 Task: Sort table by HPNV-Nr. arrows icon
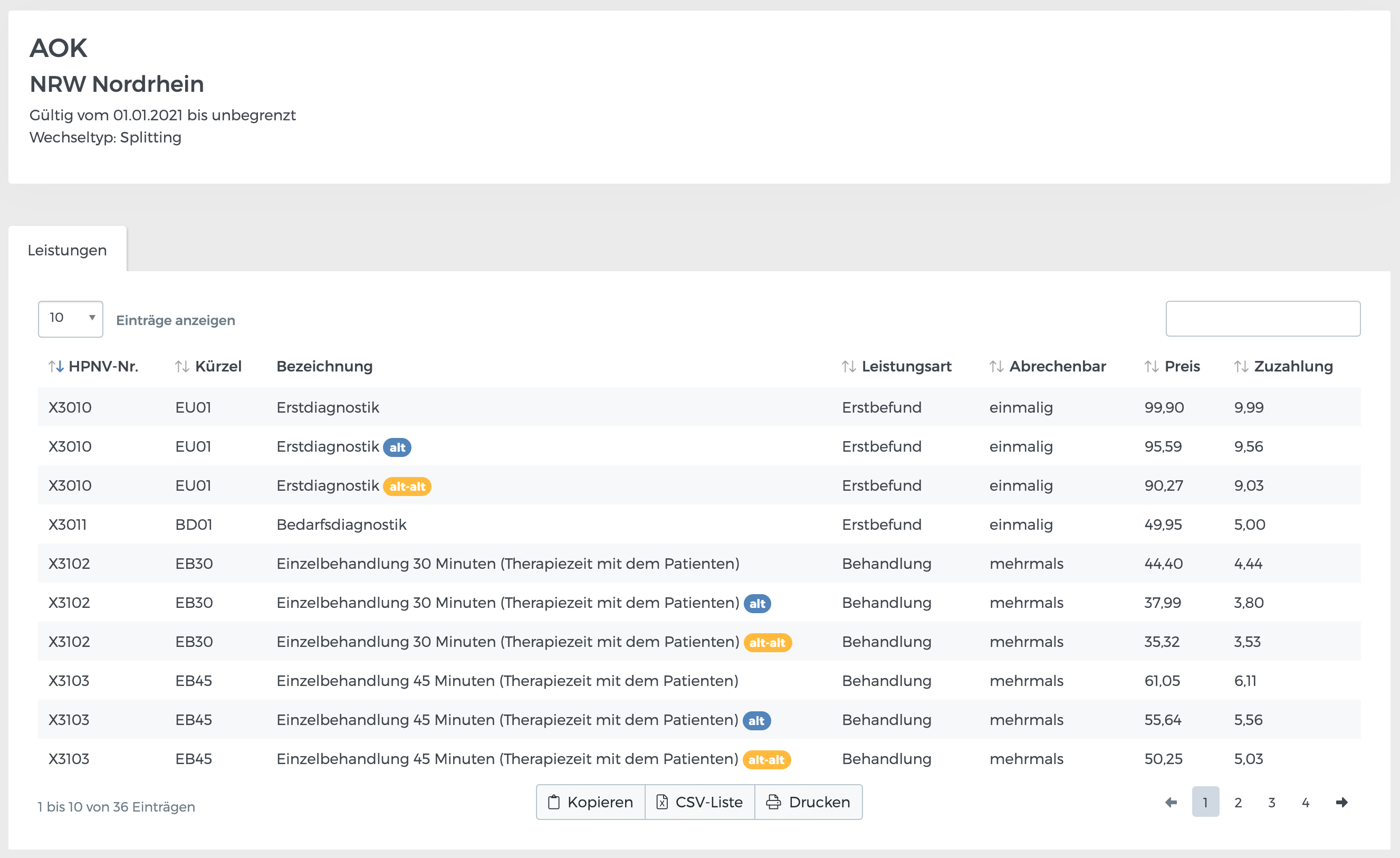(56, 367)
